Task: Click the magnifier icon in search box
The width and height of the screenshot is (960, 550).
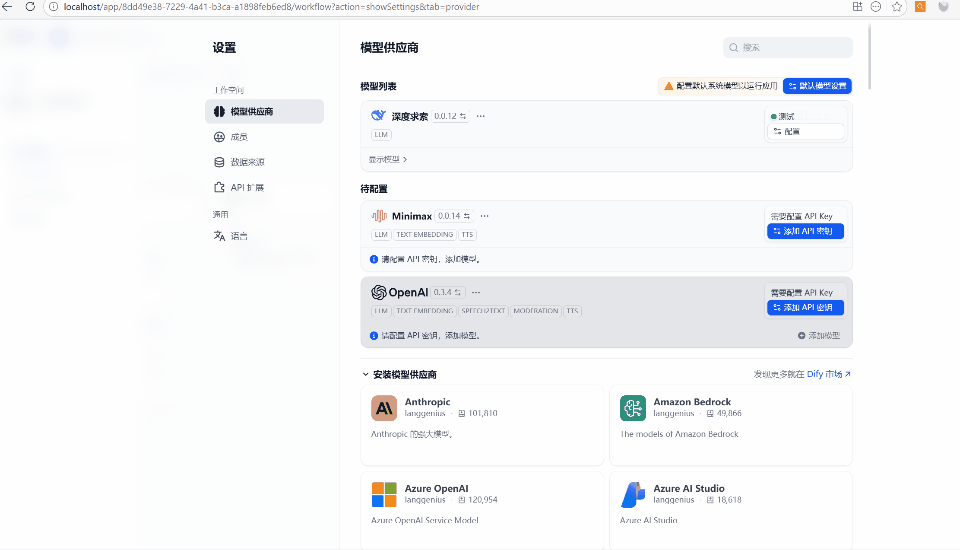Action: (733, 47)
